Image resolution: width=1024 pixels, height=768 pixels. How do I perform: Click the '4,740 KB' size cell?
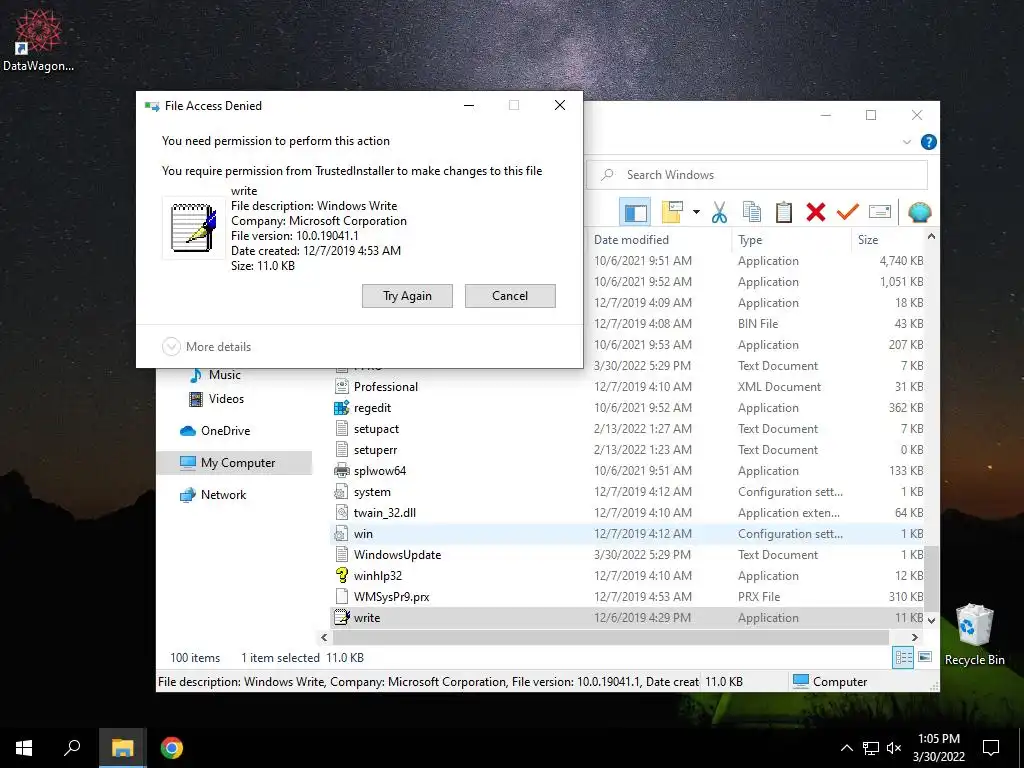pos(901,261)
